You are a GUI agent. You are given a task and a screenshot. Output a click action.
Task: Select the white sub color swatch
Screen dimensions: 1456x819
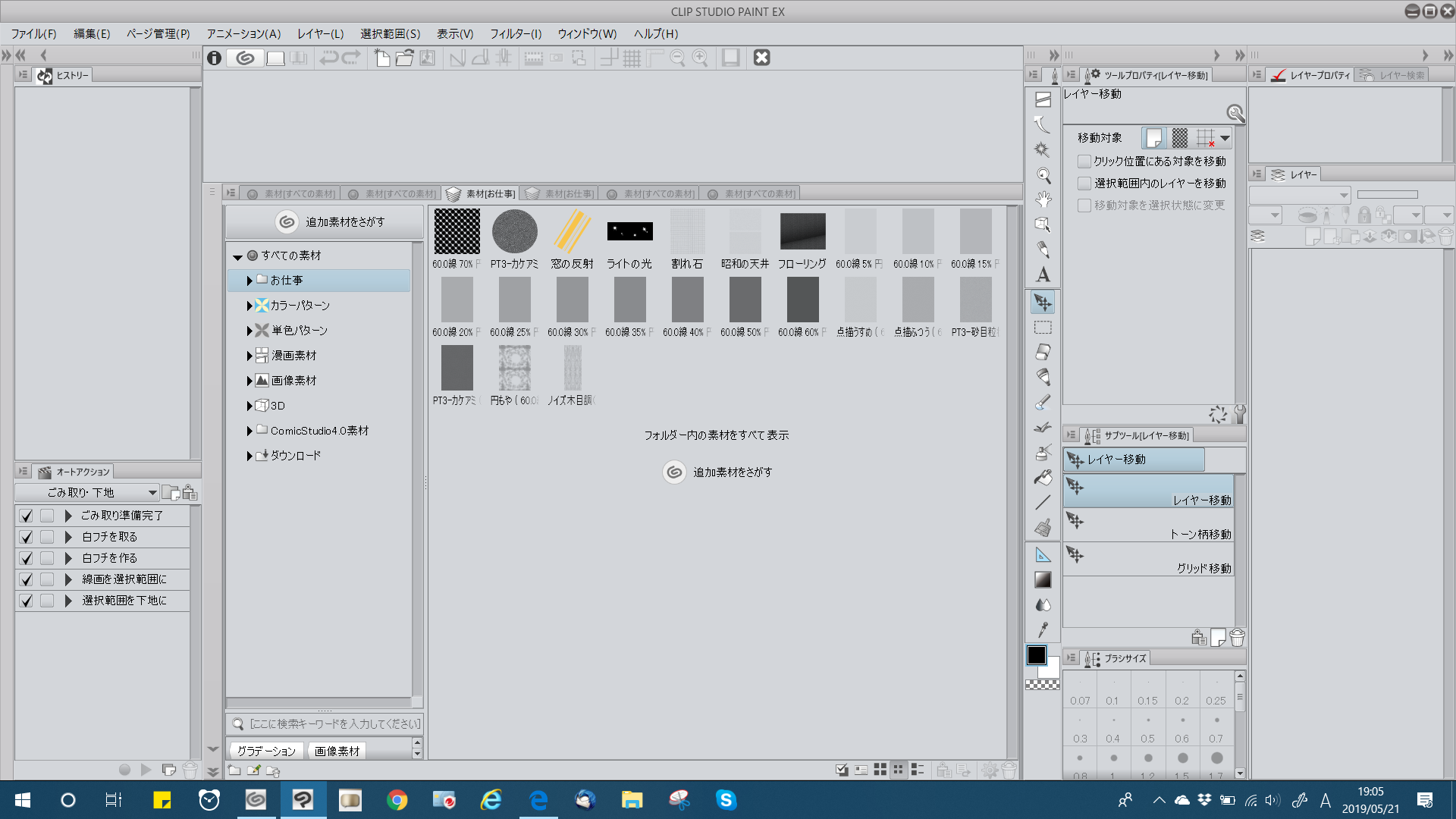(1052, 670)
